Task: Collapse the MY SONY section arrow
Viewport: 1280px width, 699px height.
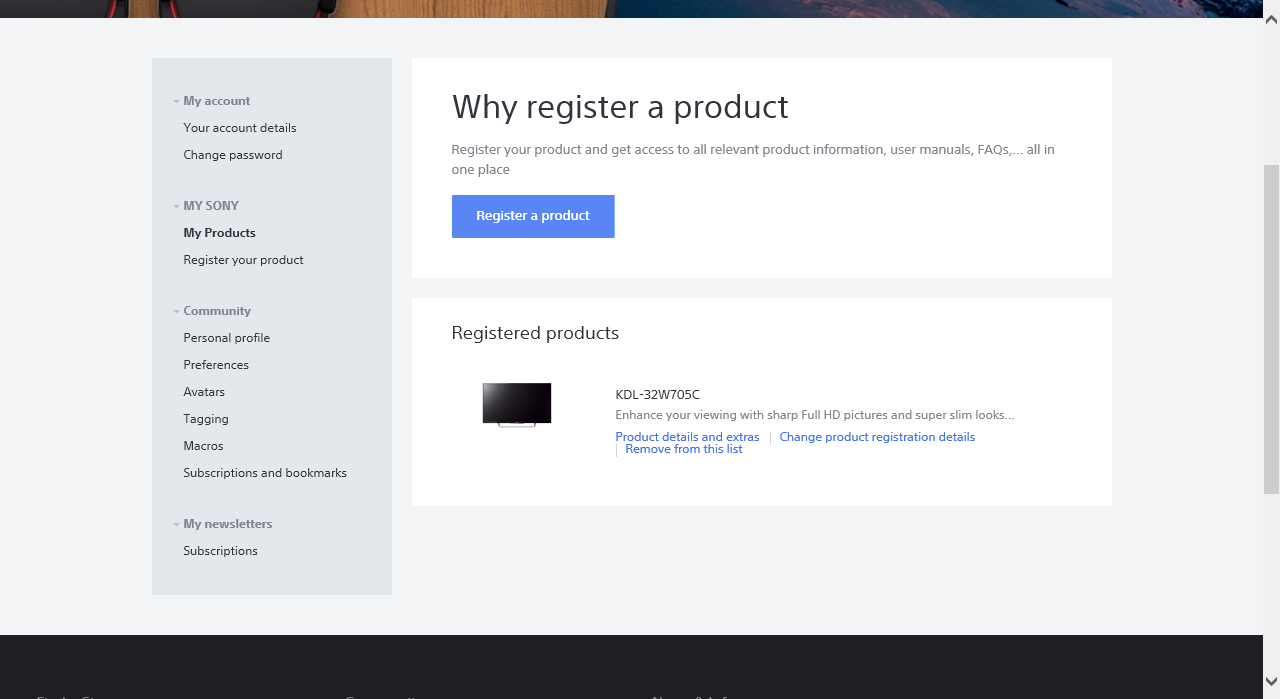Action: tap(176, 206)
